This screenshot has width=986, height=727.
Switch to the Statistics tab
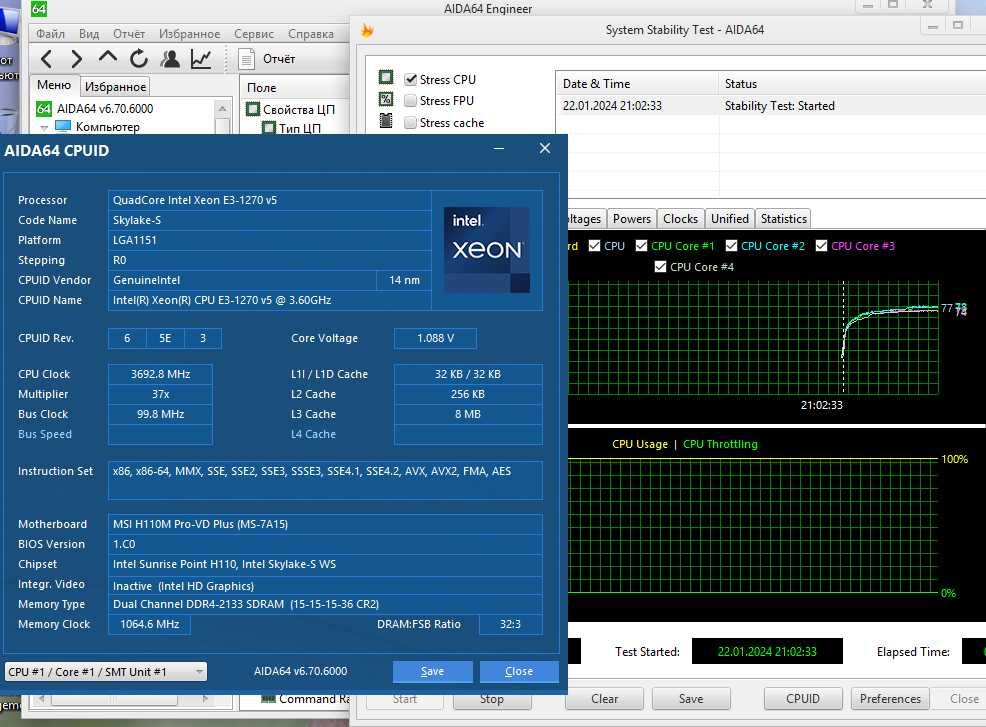(x=784, y=219)
